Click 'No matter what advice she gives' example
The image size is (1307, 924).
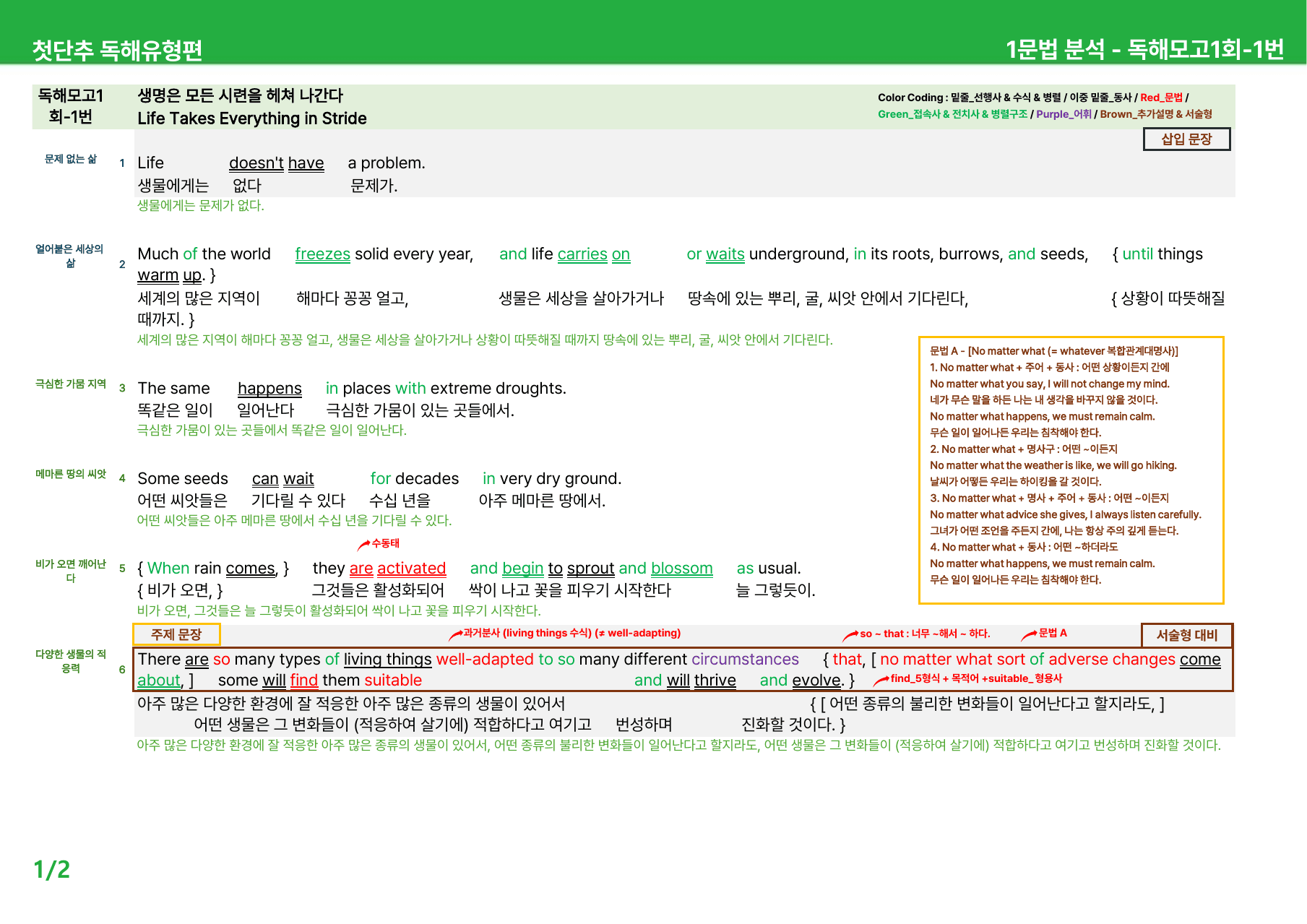[1065, 515]
